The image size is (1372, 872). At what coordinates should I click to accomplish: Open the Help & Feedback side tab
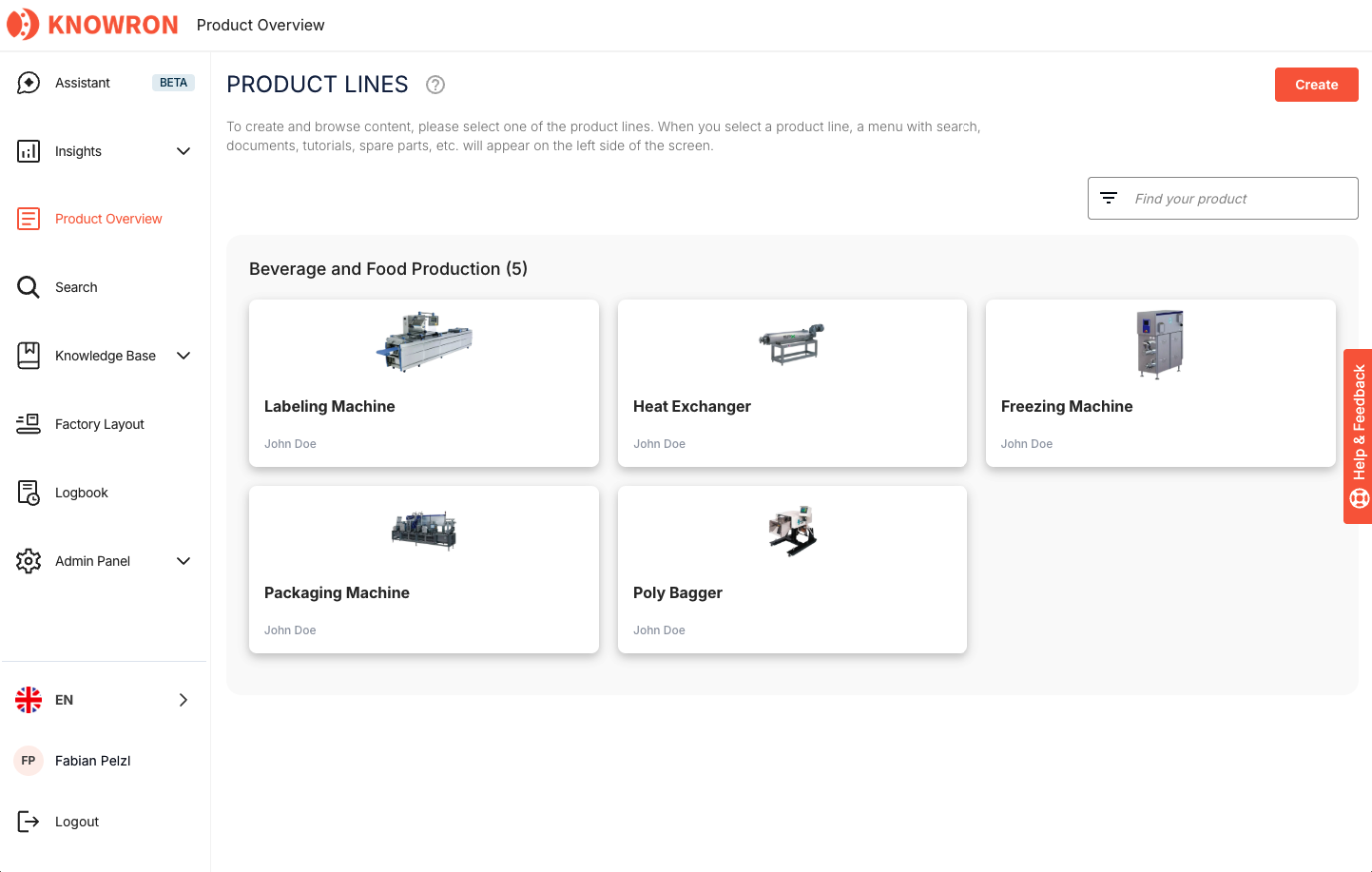pyautogui.click(x=1358, y=436)
